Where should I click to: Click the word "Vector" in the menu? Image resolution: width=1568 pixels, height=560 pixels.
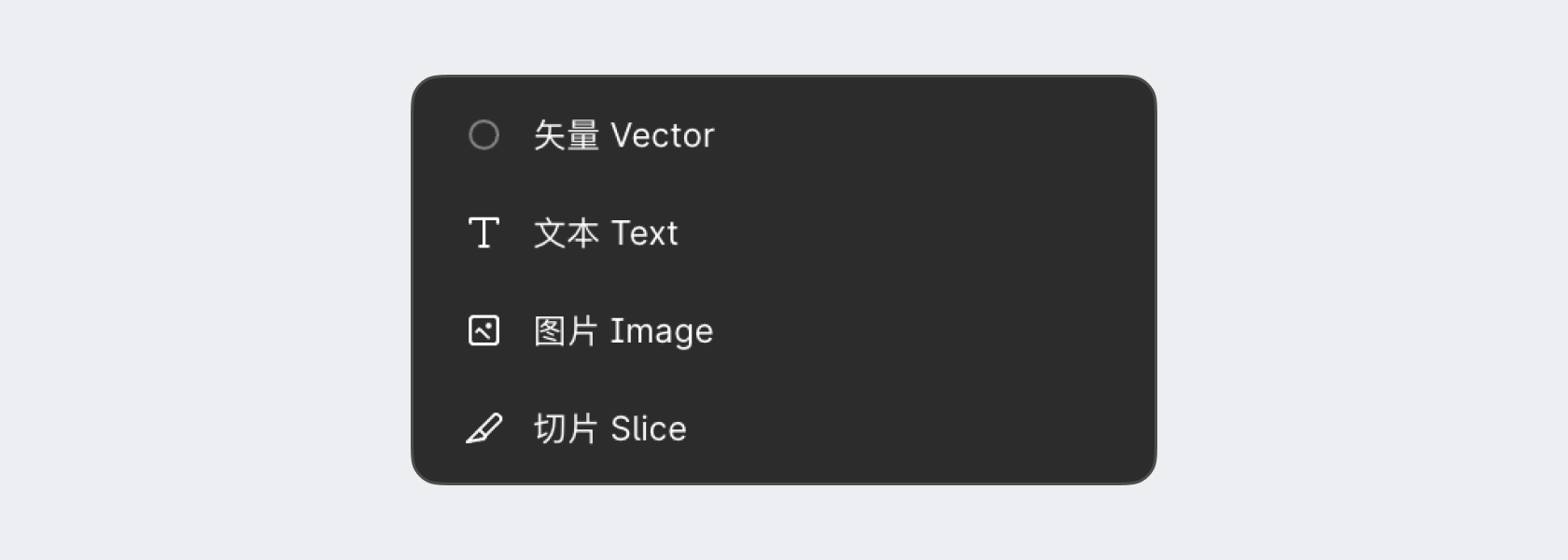(x=663, y=136)
